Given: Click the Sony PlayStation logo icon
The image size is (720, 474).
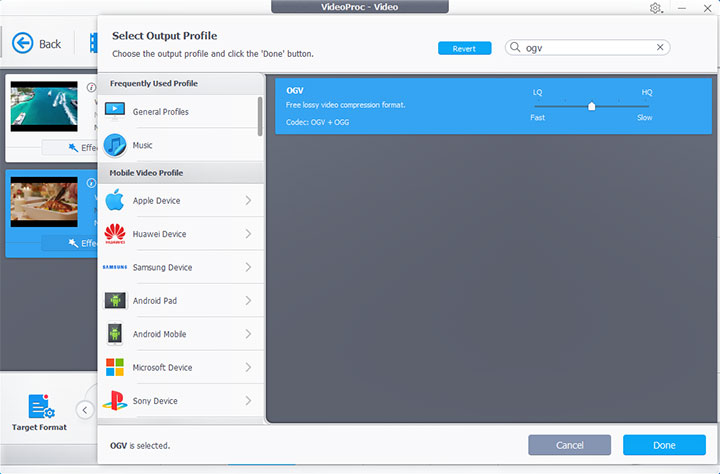Looking at the screenshot, I should click(x=115, y=401).
